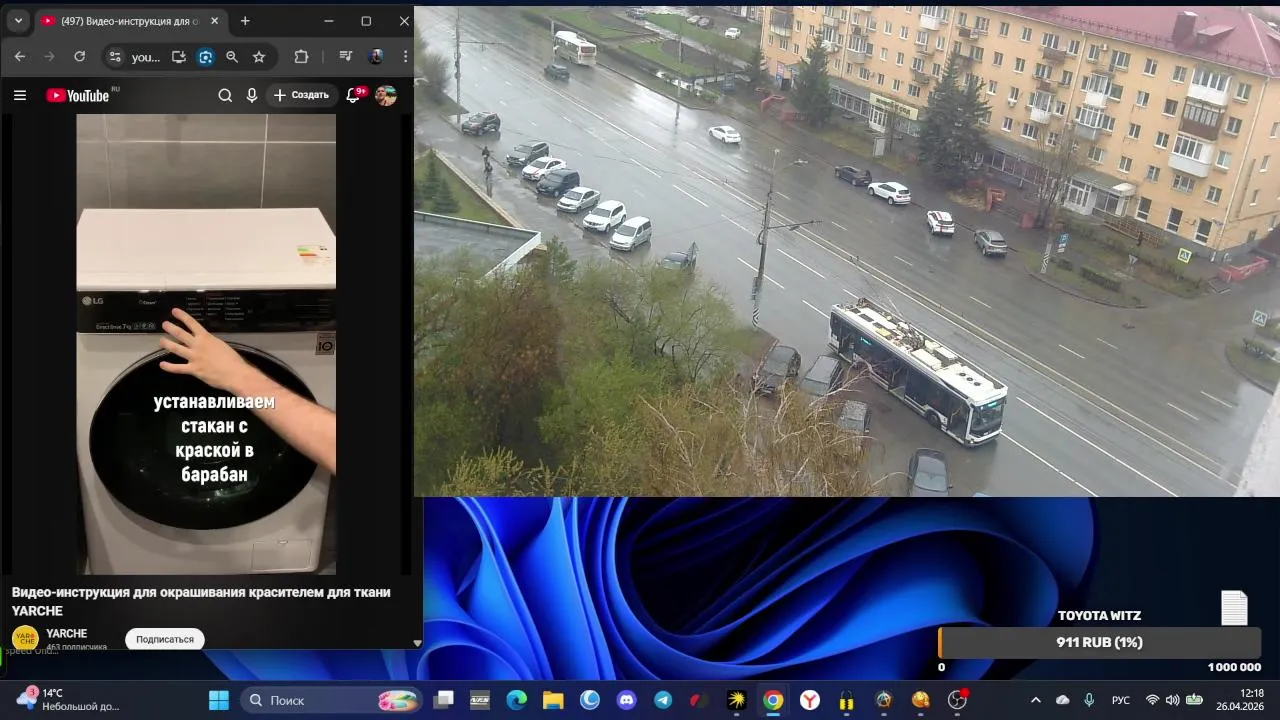
Task: Open cloud sync tray icon
Action: point(1062,700)
